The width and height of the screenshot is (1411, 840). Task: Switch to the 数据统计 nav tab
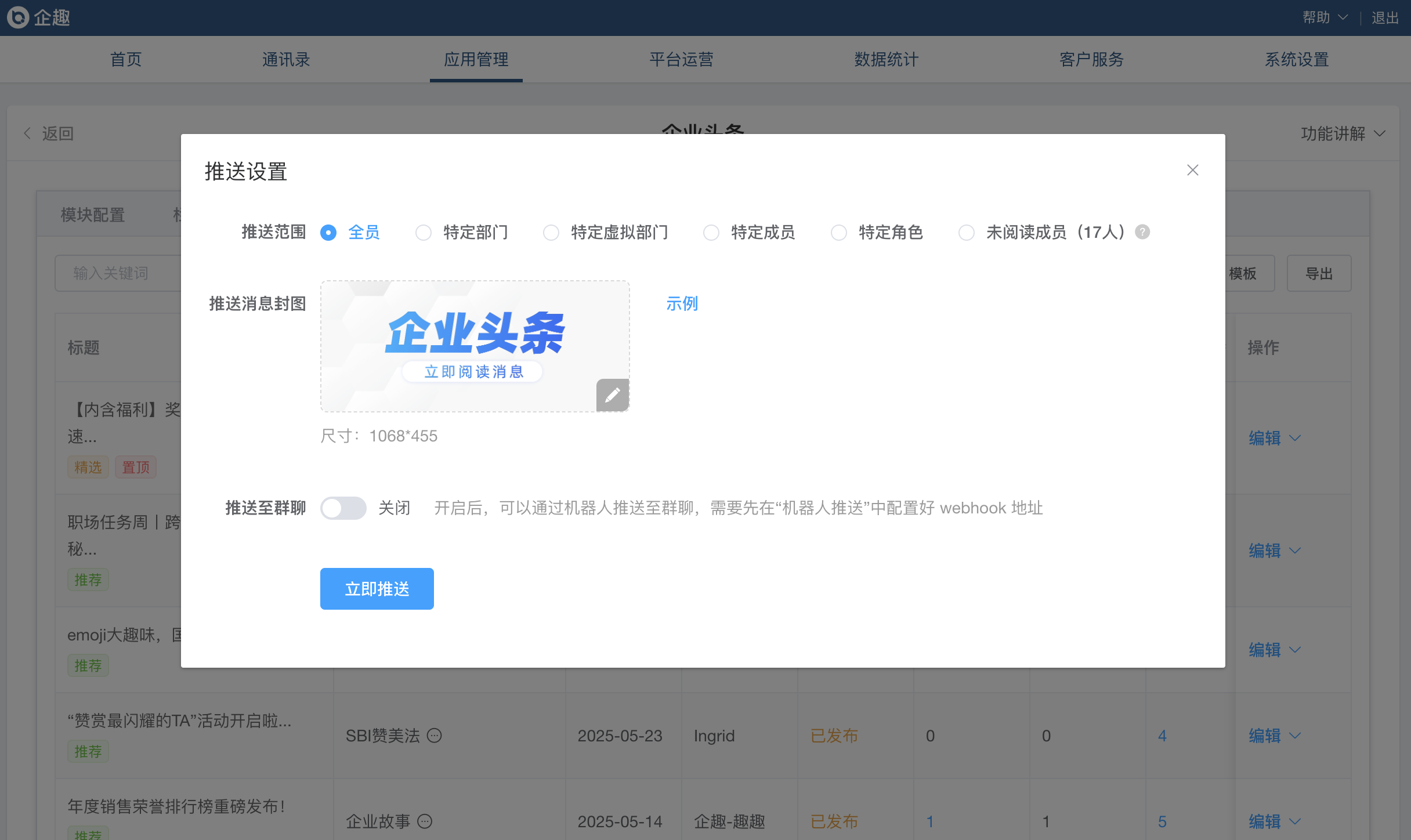point(886,59)
